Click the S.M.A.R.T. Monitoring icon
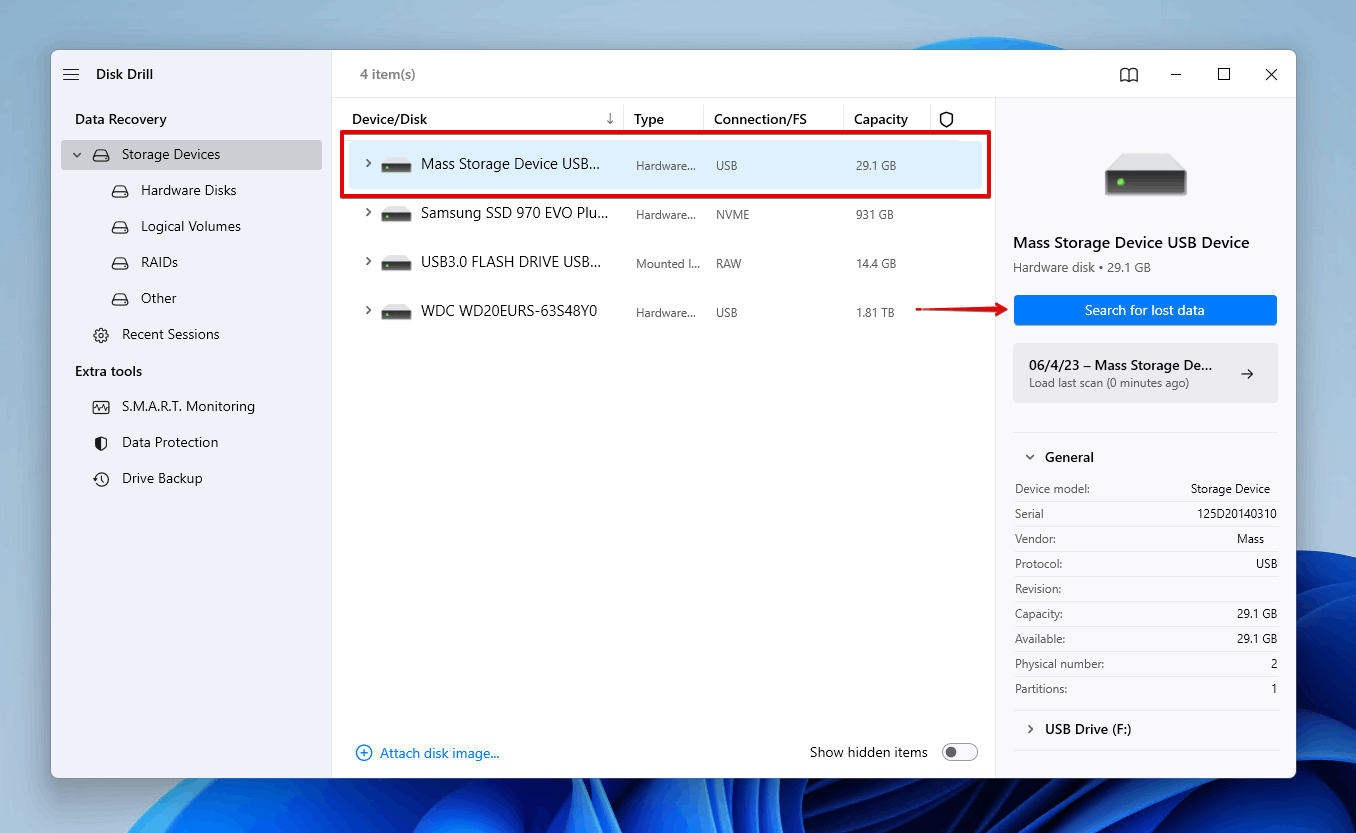 (x=101, y=407)
